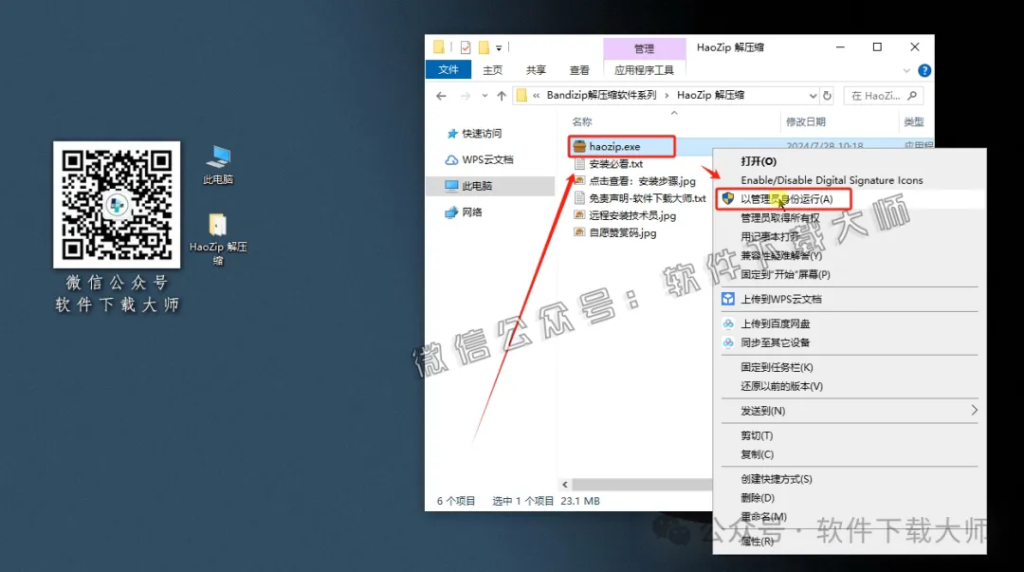Image resolution: width=1024 pixels, height=572 pixels.
Task: Open the HaoZip 解压缩 desktop folder
Action: [218, 238]
